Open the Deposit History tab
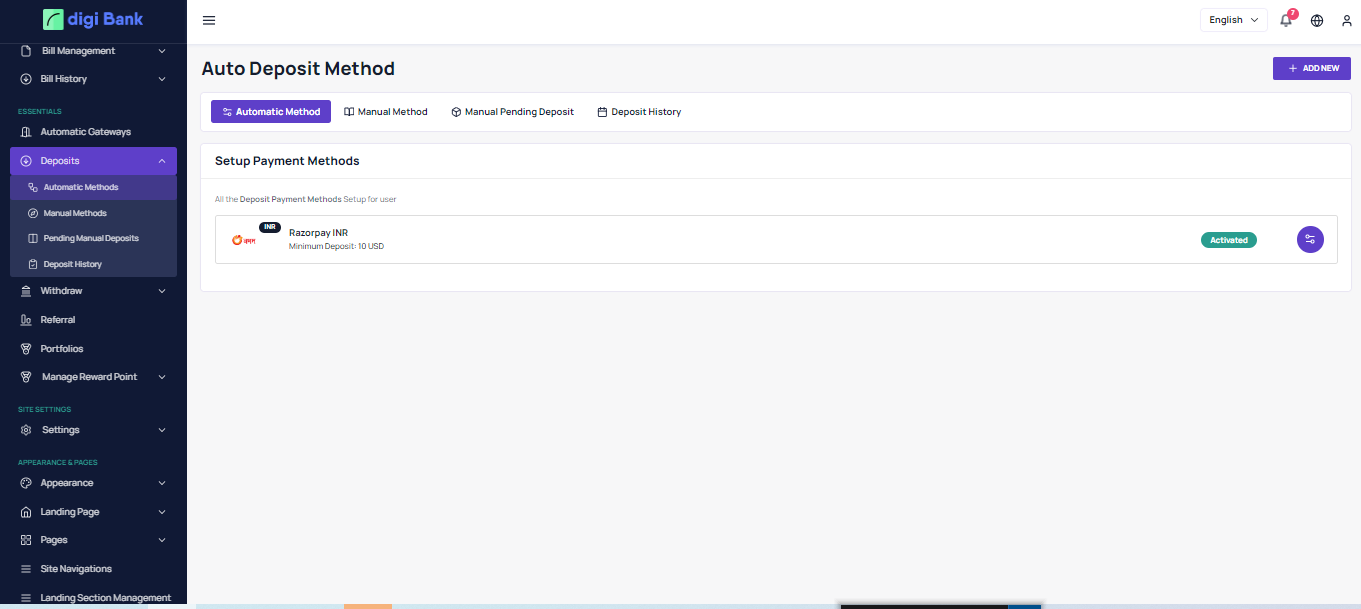Image resolution: width=1361 pixels, height=609 pixels. 639,112
